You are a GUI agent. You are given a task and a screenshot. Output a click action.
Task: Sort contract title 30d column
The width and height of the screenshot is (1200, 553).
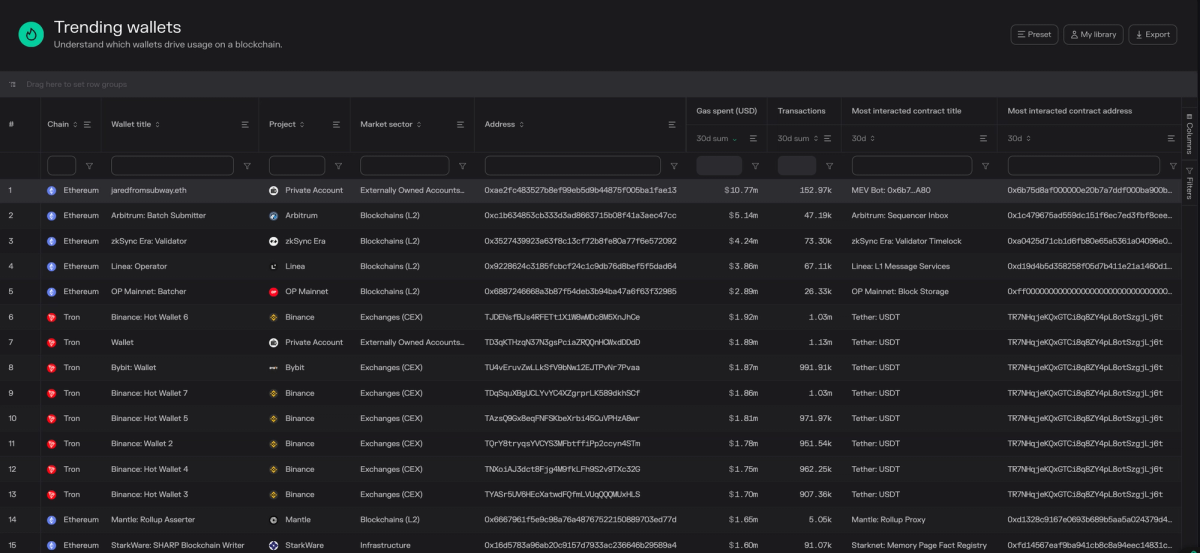coord(862,138)
